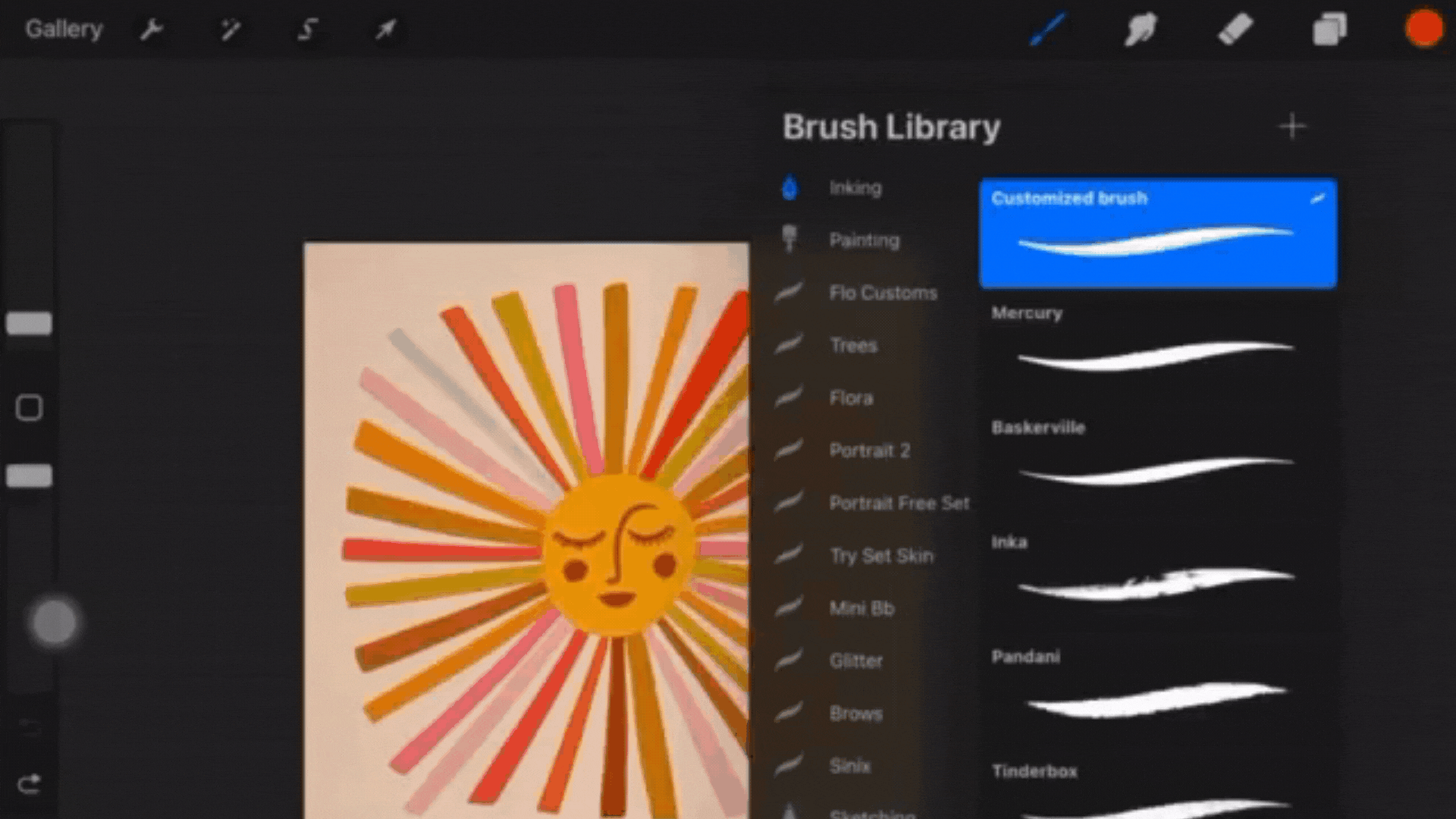The image size is (1456, 819).
Task: Open the Try Set Skin brushes
Action: (881, 556)
